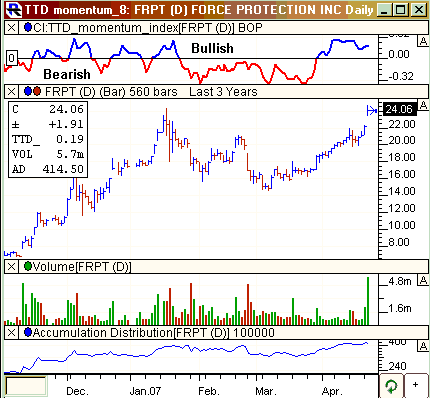Click the application icon in title bar
The image size is (430, 398).
point(14,10)
